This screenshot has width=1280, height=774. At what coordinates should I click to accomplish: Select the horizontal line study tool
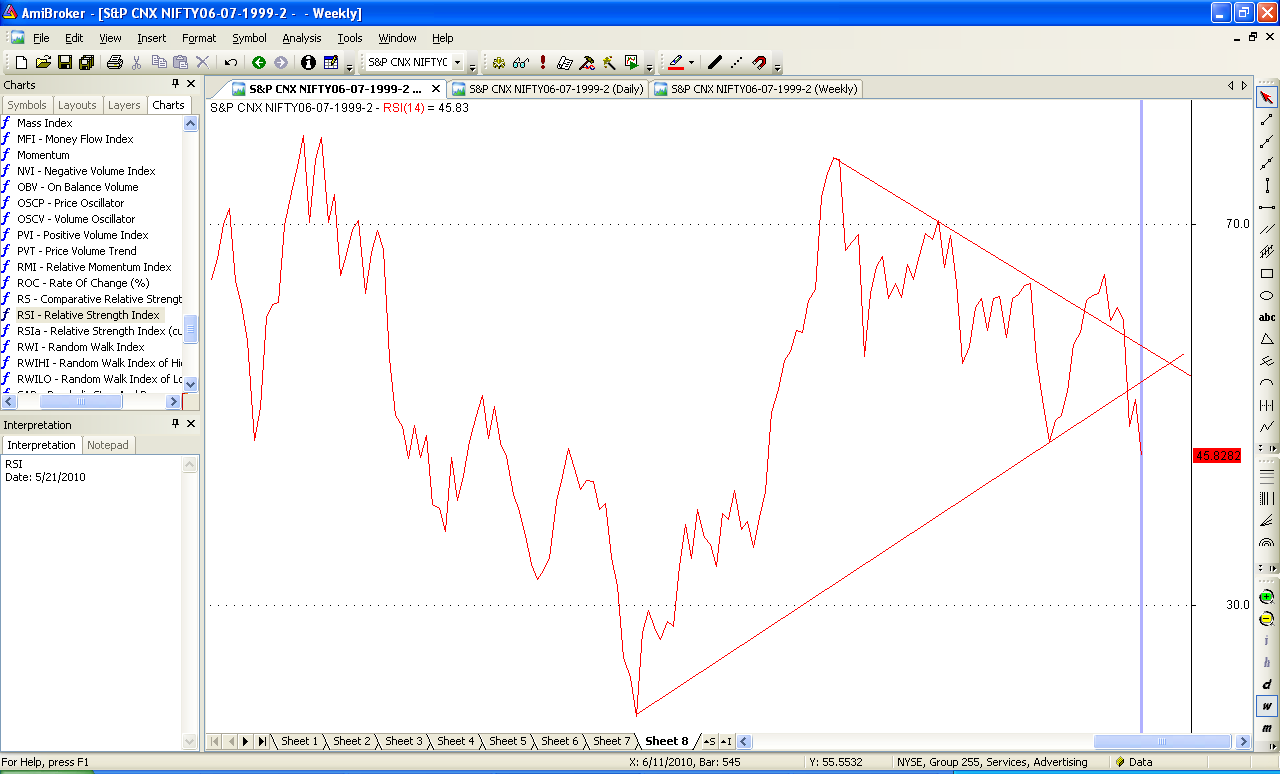[1267, 207]
